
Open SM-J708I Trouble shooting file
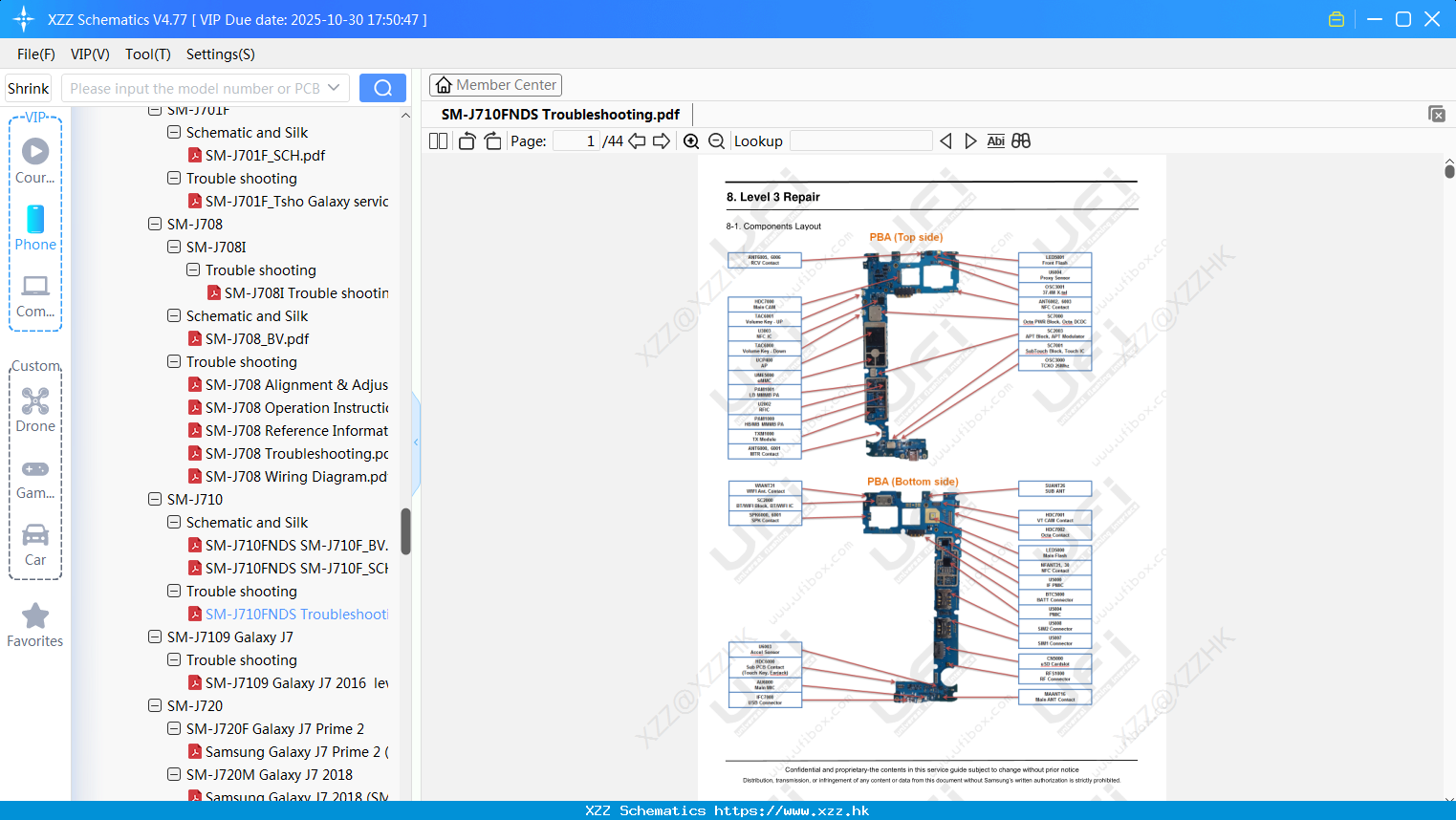297,292
